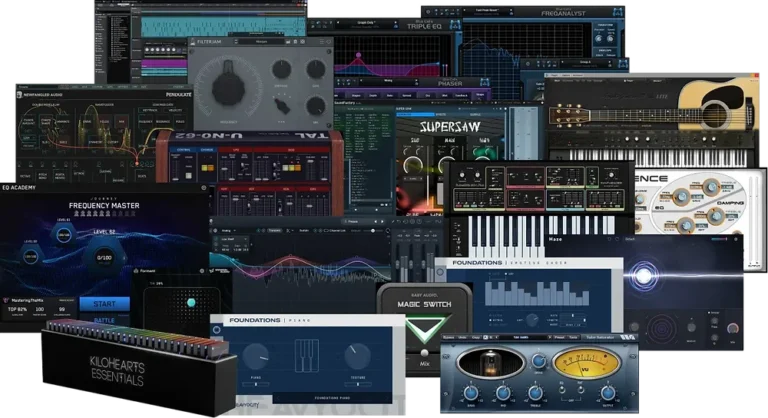Click Foundations Piano power circle icon
The height and width of the screenshot is (418, 768).
tap(217, 330)
